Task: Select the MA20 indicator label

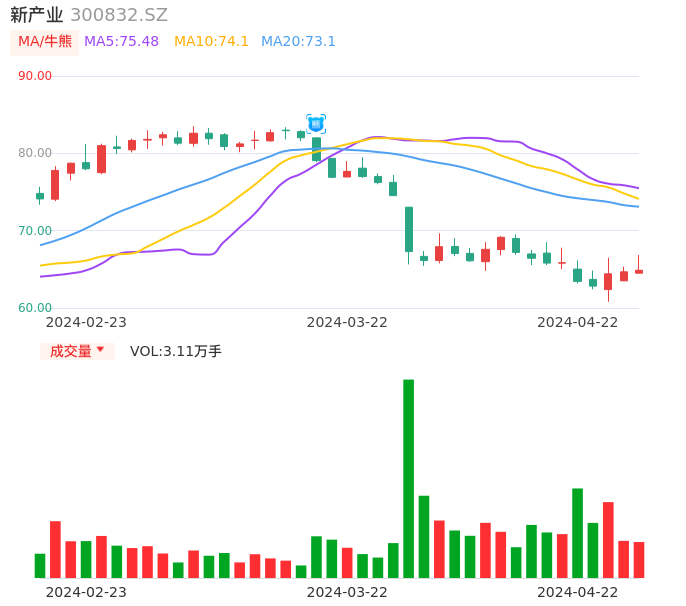Action: (x=298, y=42)
